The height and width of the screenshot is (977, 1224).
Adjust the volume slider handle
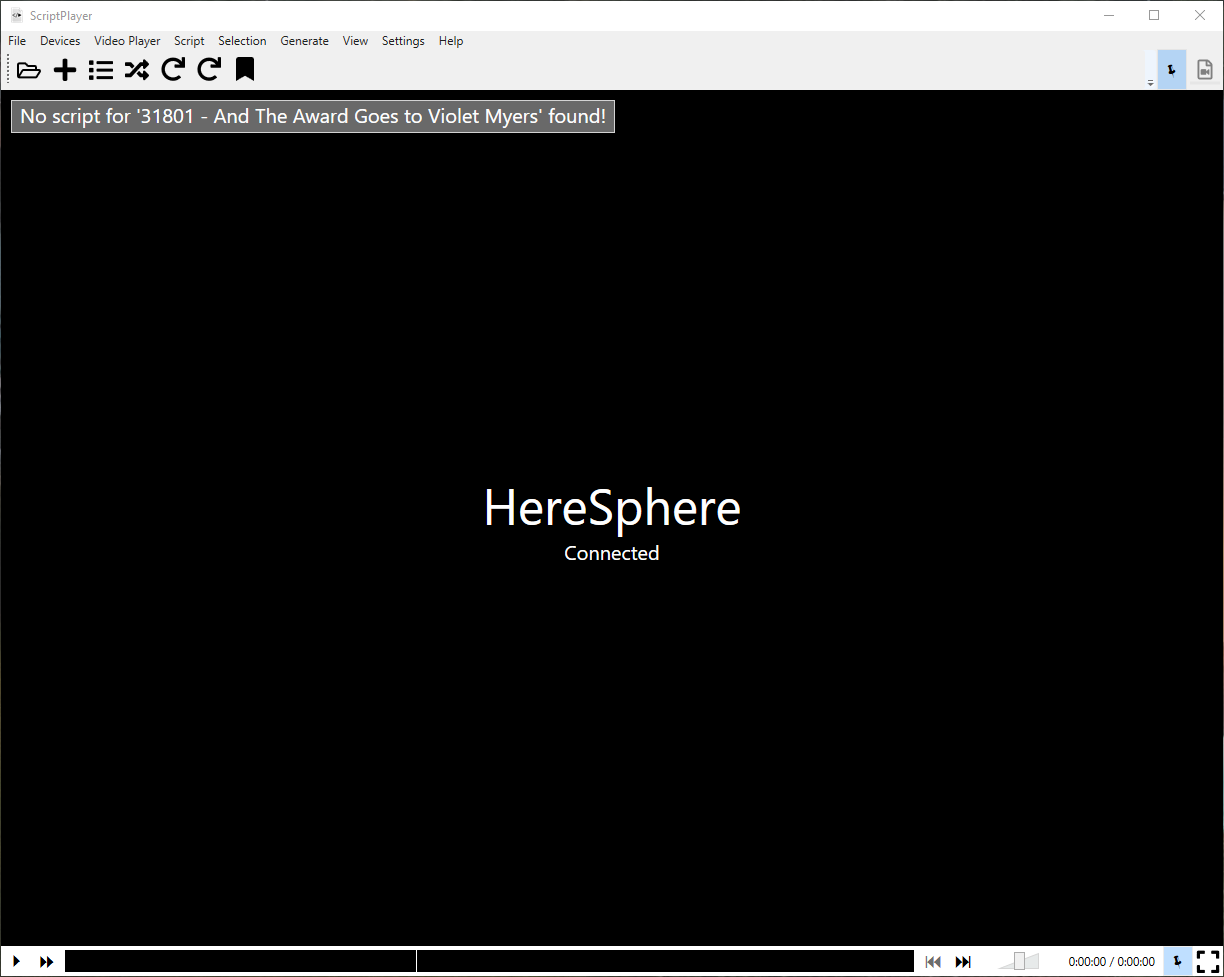point(1019,961)
